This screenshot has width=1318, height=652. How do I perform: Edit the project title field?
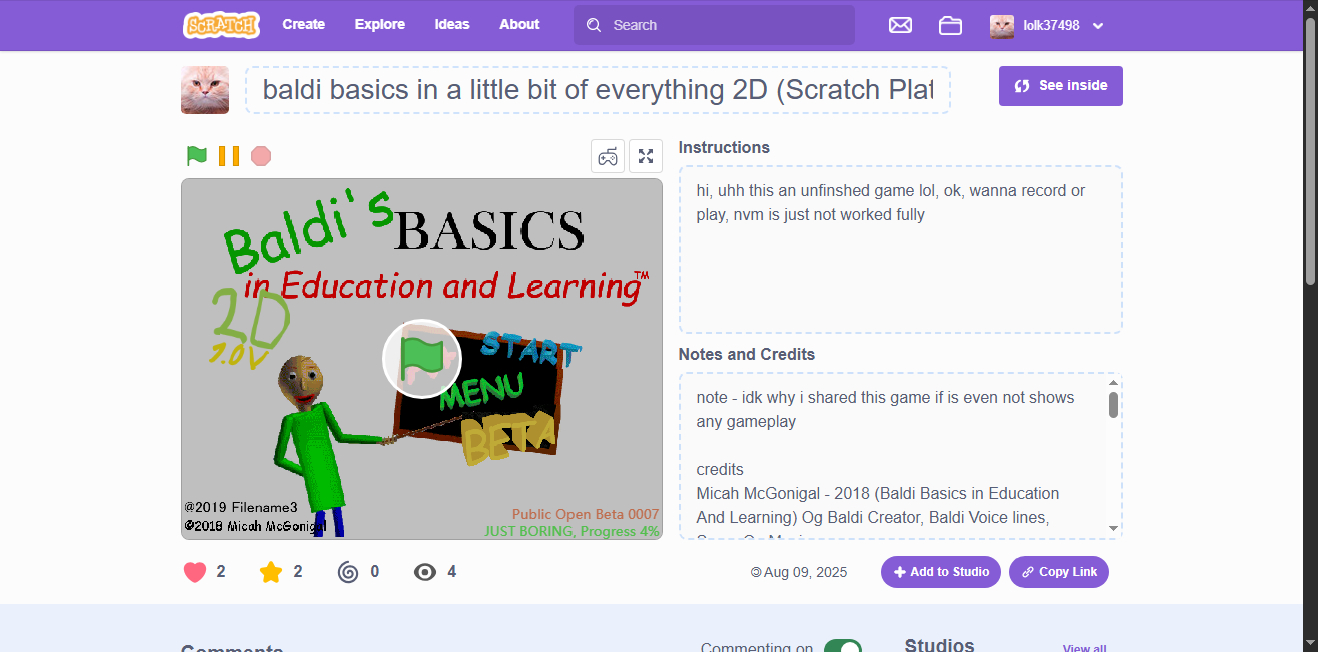pyautogui.click(x=598, y=90)
